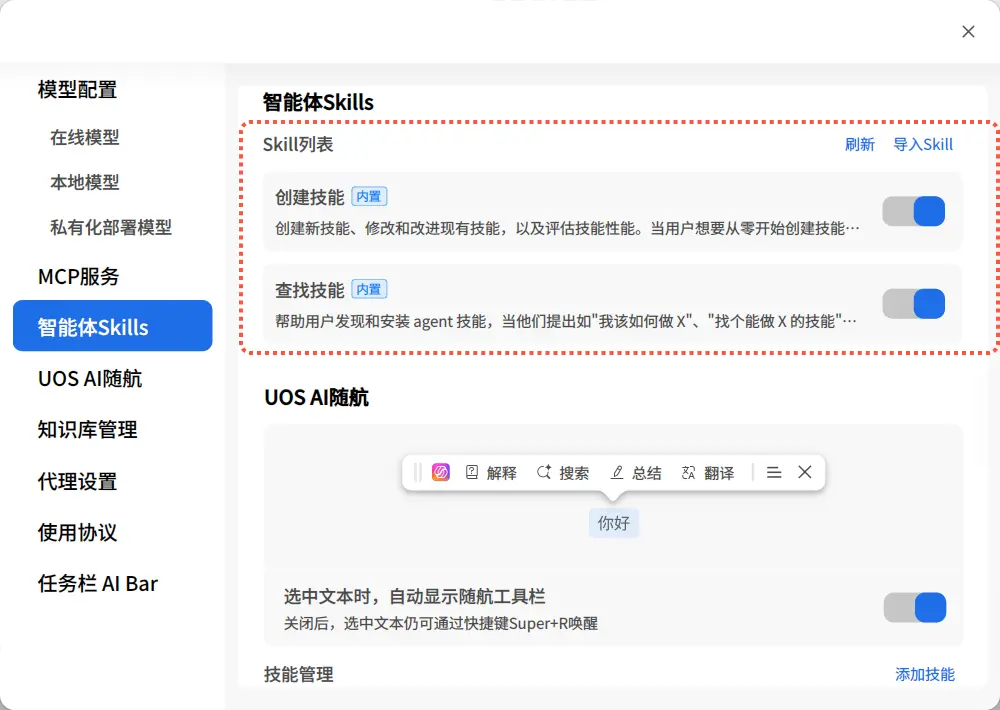The width and height of the screenshot is (1000, 710).
Task: Open the 模型配置 section in sidebar
Action: click(x=77, y=90)
